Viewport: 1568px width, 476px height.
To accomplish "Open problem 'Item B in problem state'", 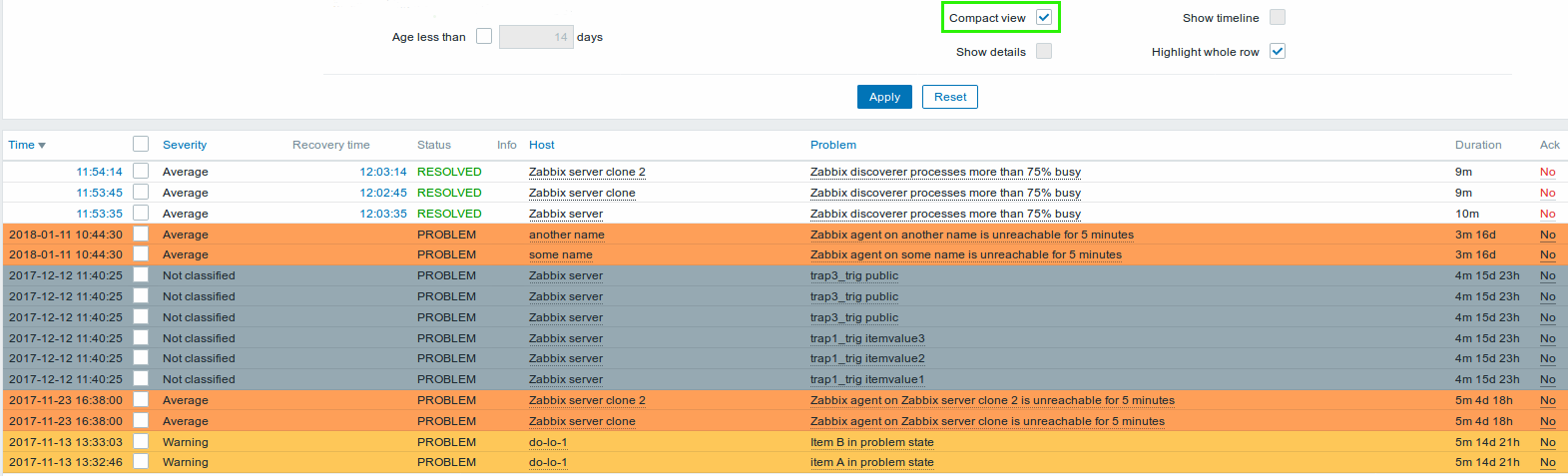I will (872, 442).
